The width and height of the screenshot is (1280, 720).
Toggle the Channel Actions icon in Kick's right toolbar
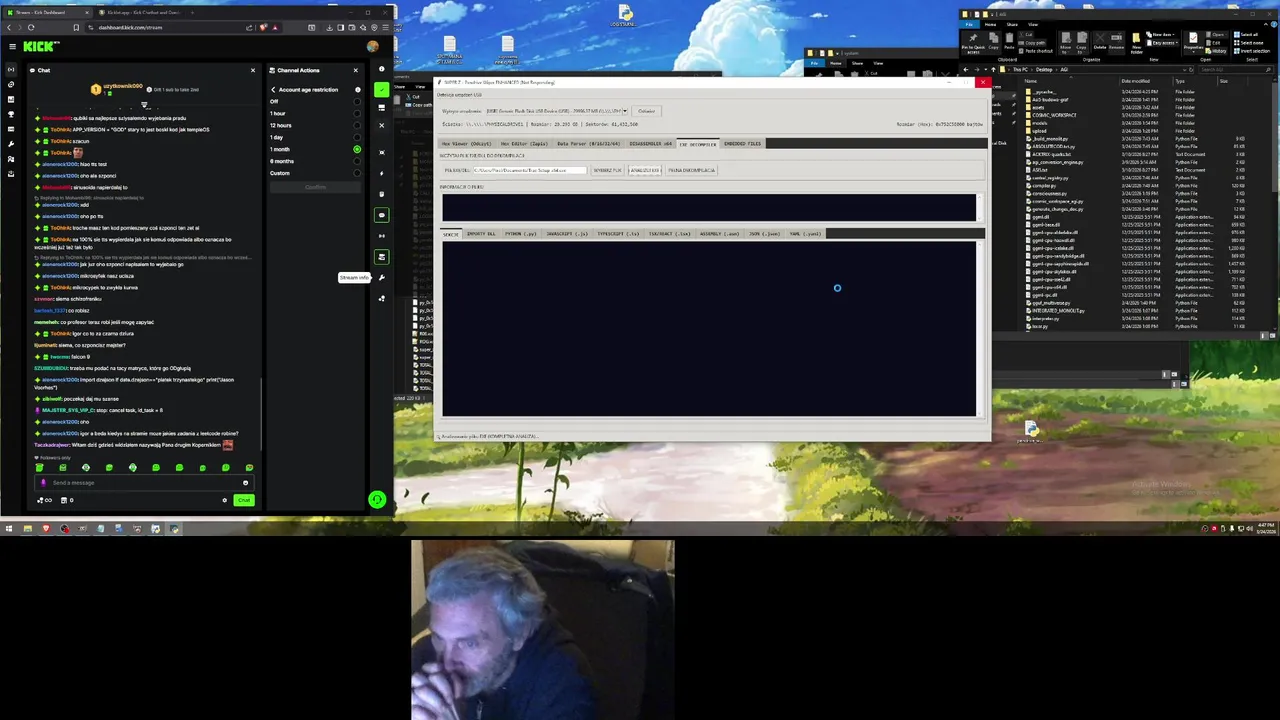point(381,257)
